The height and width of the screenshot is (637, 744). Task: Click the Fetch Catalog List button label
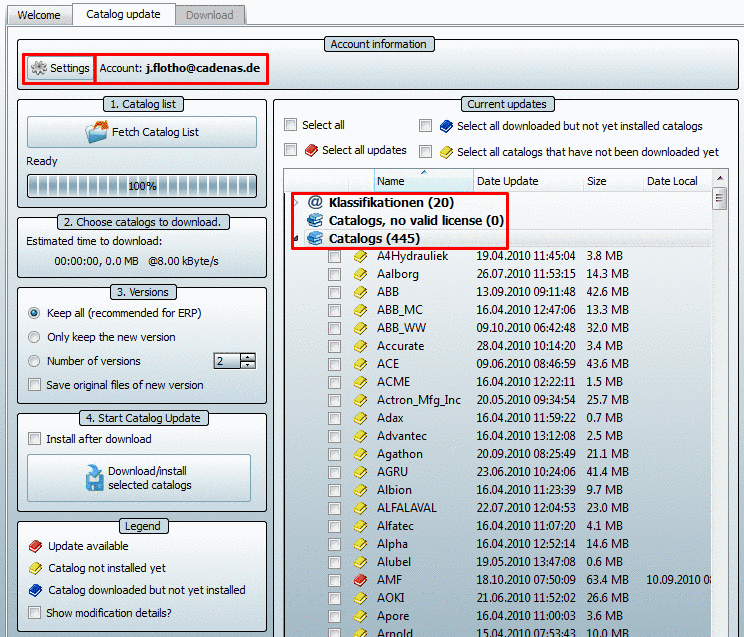tap(155, 132)
